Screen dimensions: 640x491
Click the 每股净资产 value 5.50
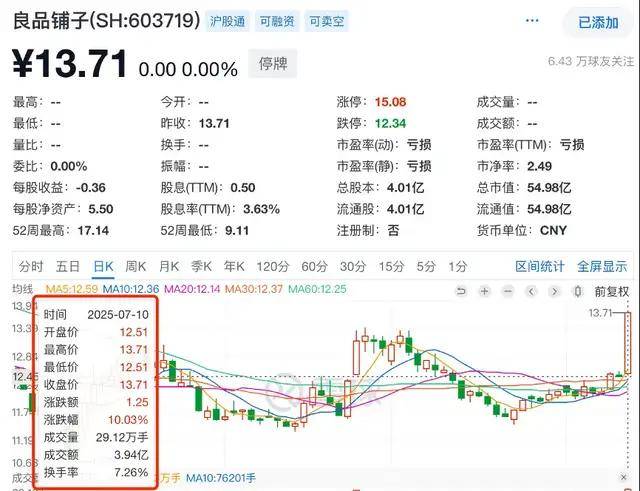click(101, 209)
